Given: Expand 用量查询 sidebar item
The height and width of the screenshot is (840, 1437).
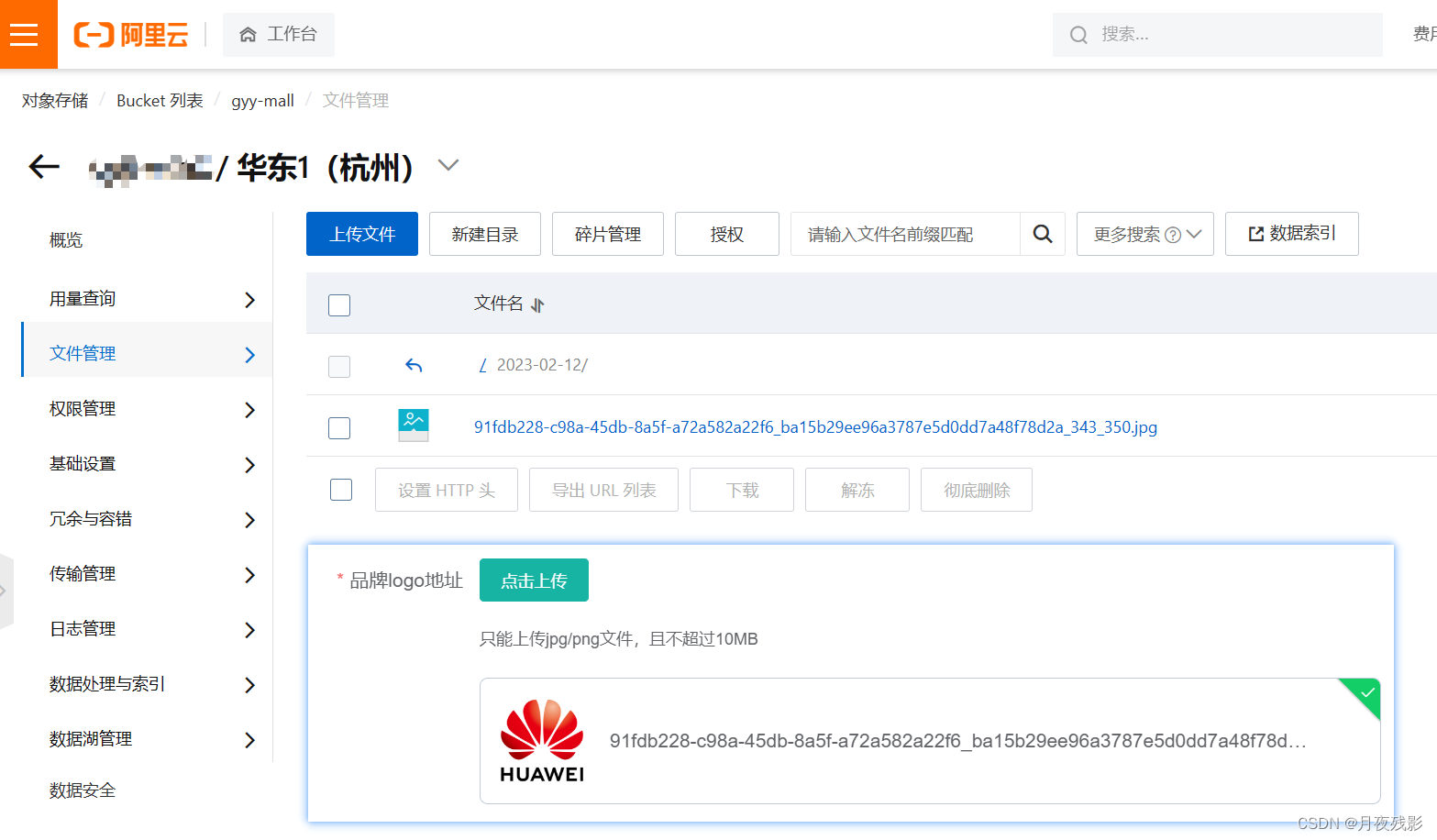Looking at the screenshot, I should tap(249, 300).
